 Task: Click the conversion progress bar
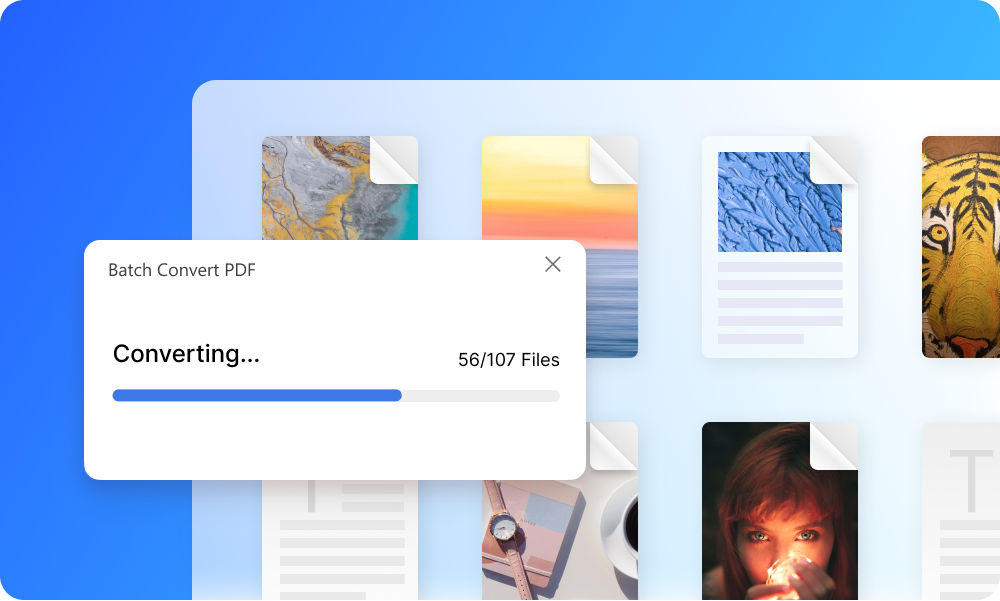337,396
